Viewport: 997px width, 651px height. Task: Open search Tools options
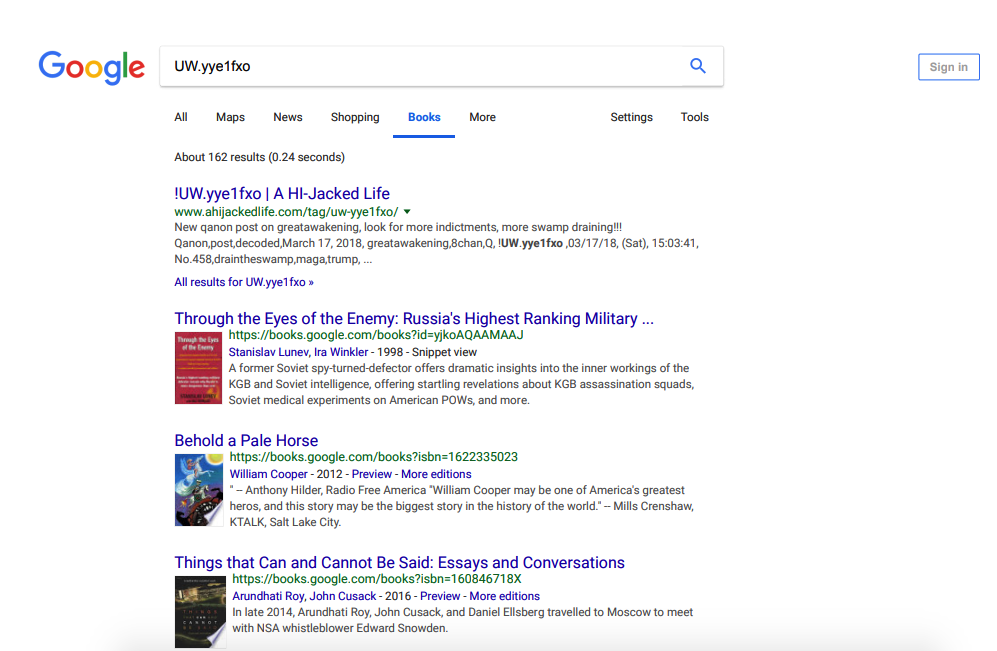(x=694, y=117)
